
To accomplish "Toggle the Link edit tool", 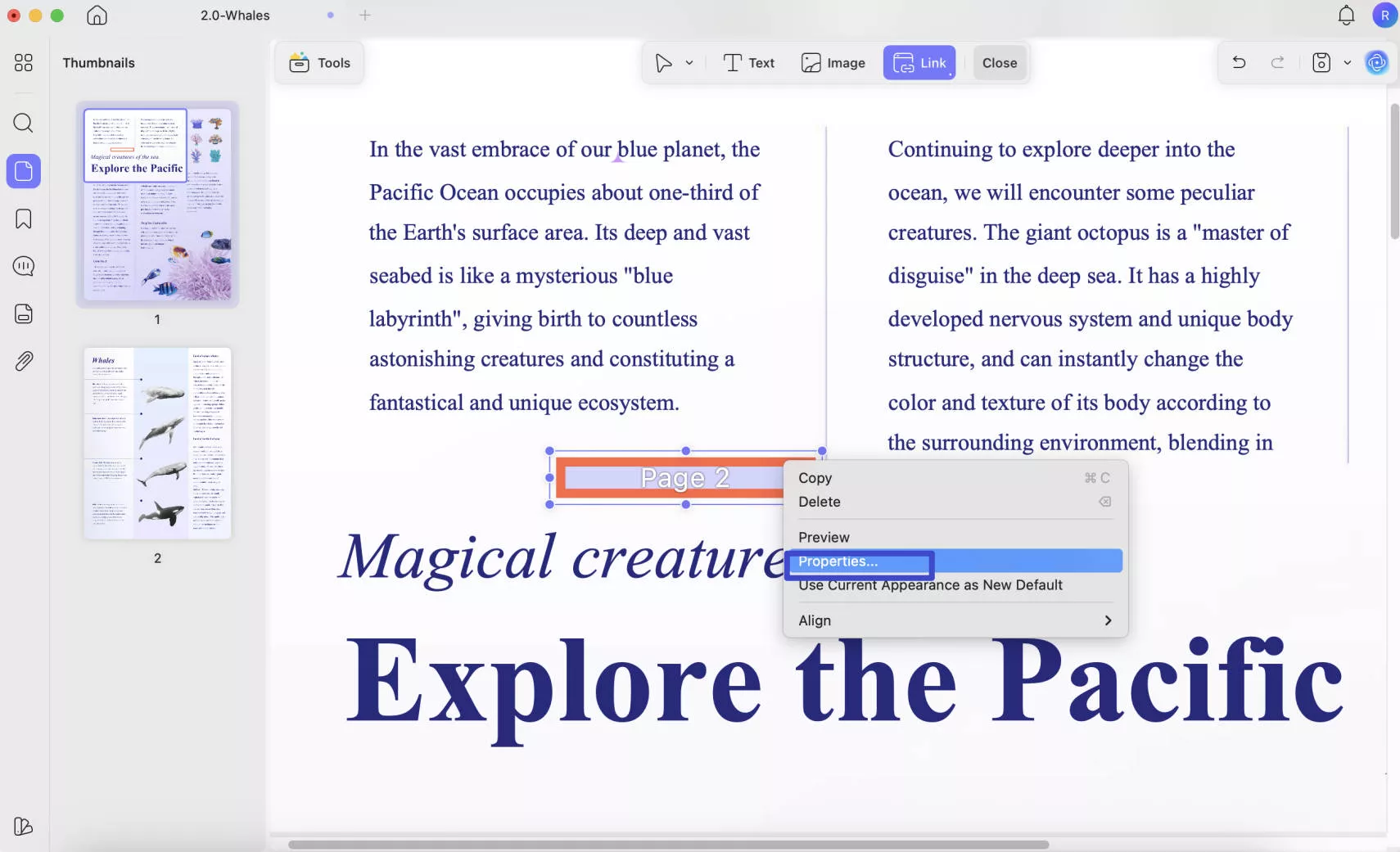I will pos(919,63).
